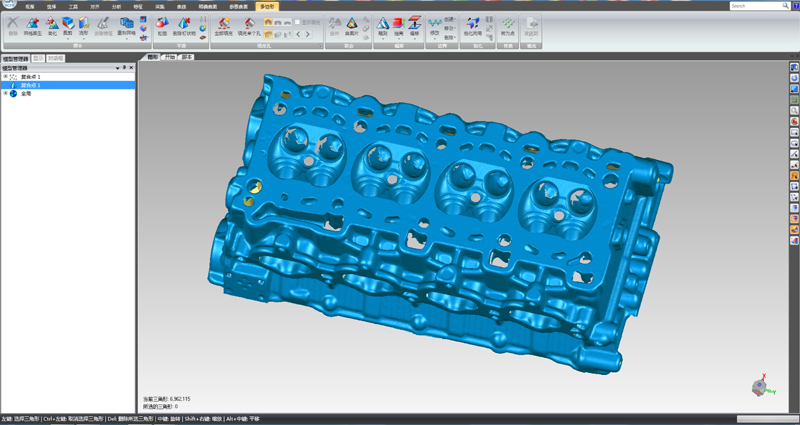The width and height of the screenshot is (800, 425).
Task: Expand the first 复合点 1 tree node
Action: coord(5,76)
